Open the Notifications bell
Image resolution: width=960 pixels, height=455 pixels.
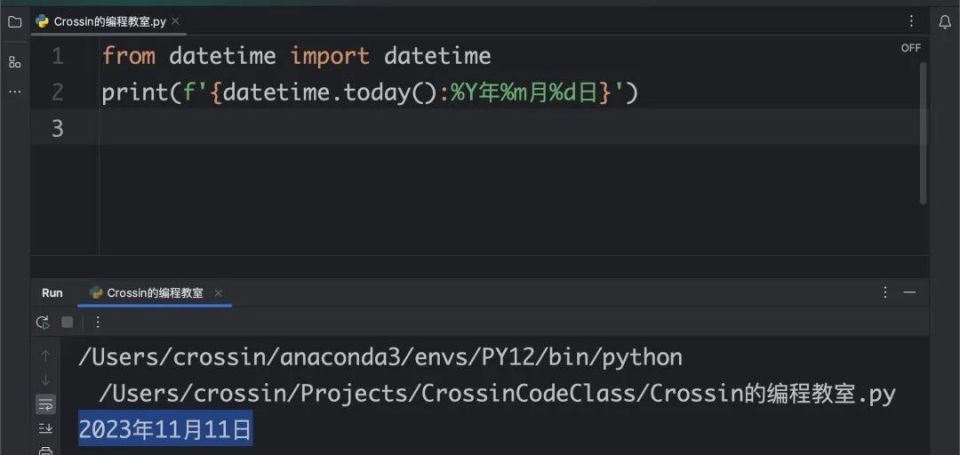pyautogui.click(x=945, y=23)
